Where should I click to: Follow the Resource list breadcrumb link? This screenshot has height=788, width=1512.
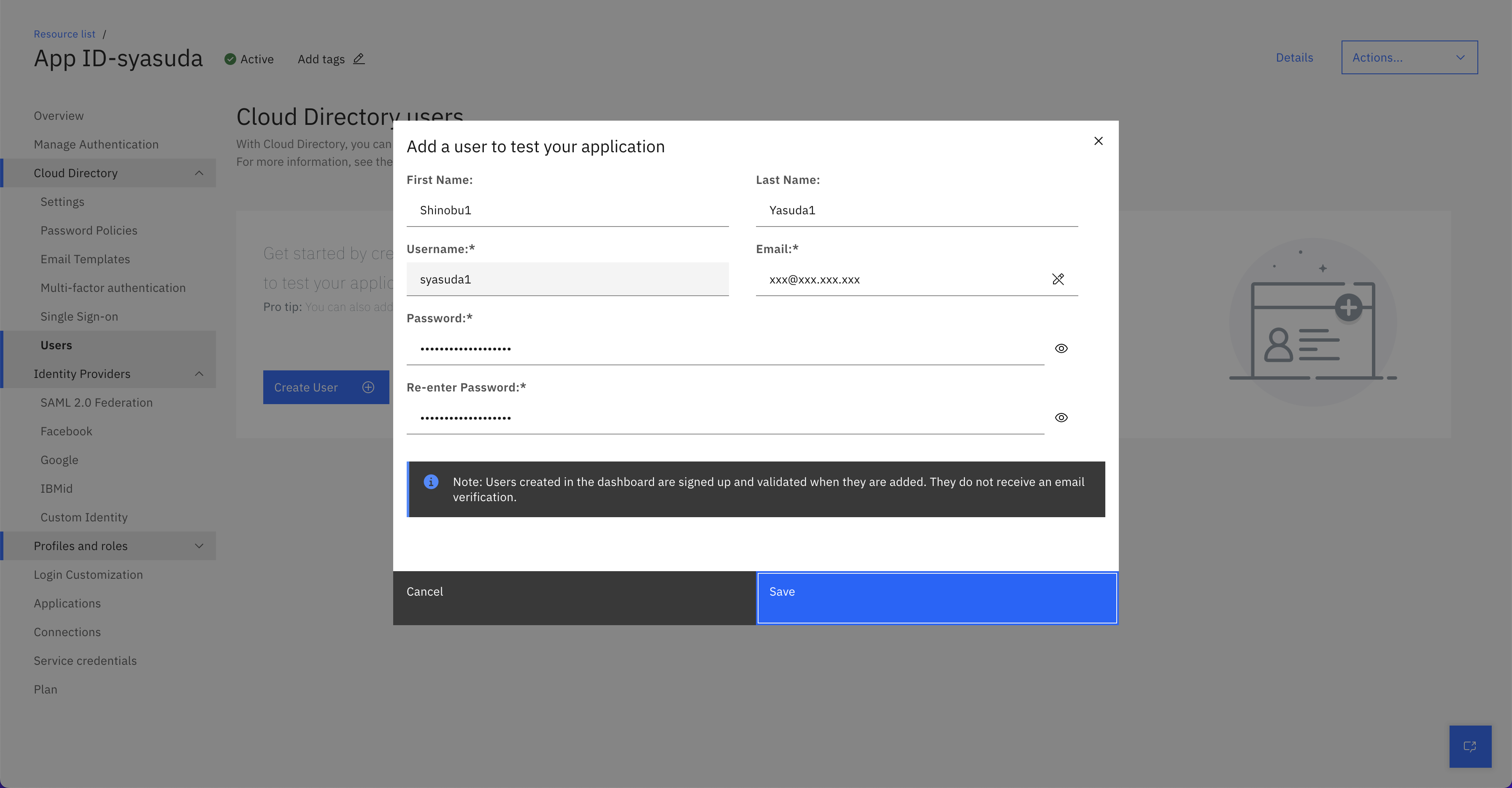[x=65, y=34]
